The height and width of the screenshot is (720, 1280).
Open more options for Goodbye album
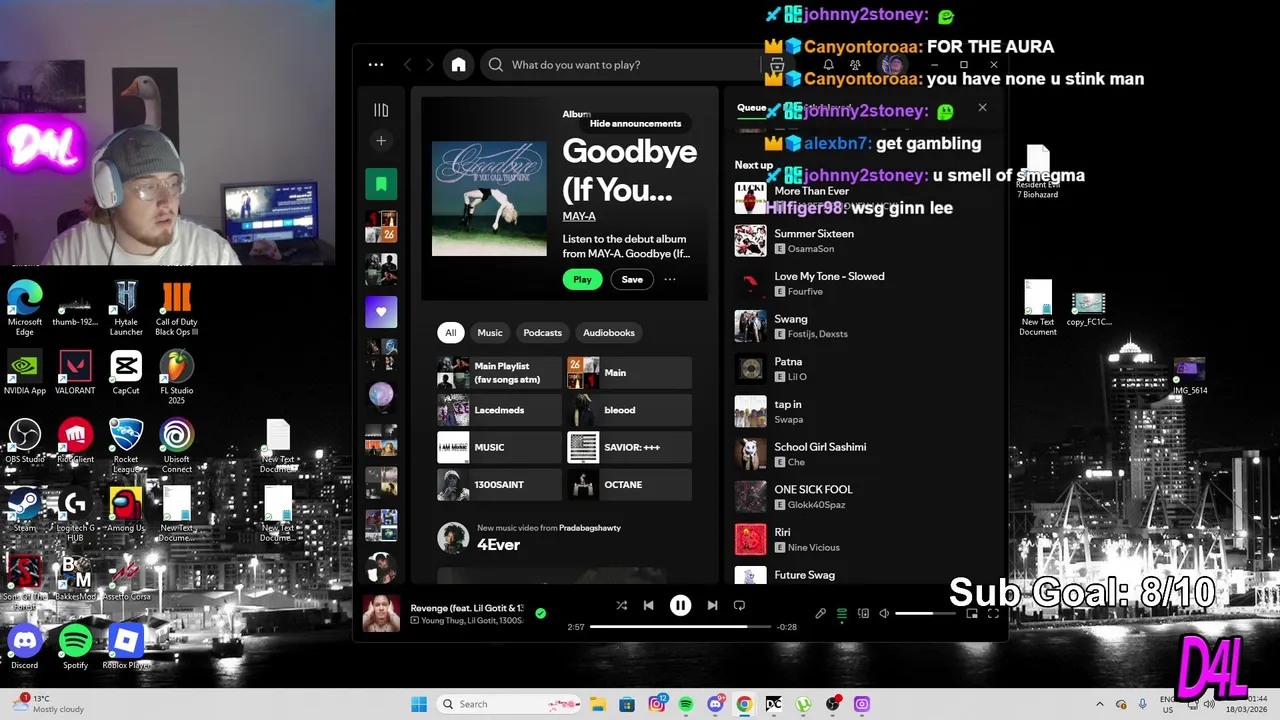(670, 280)
